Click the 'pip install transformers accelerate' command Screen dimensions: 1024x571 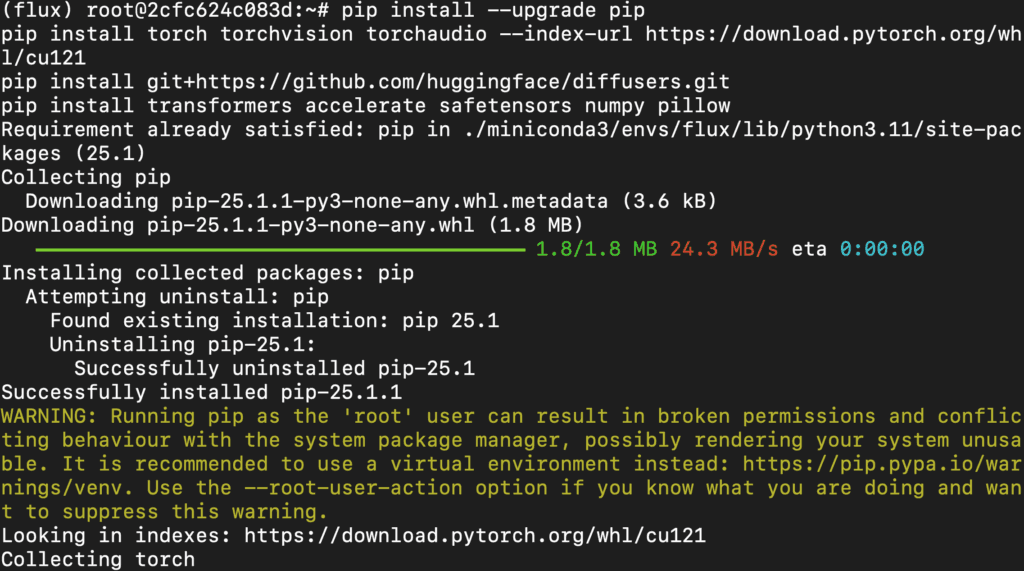[x=214, y=106]
